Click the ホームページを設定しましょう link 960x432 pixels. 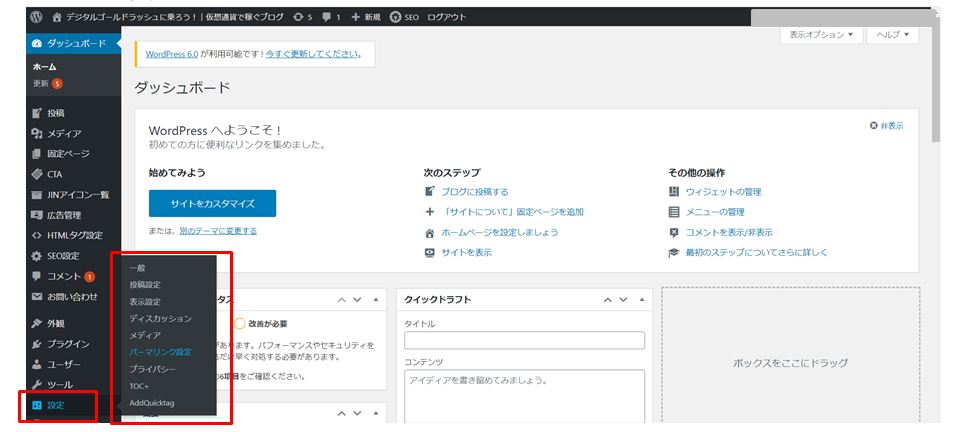pos(500,233)
